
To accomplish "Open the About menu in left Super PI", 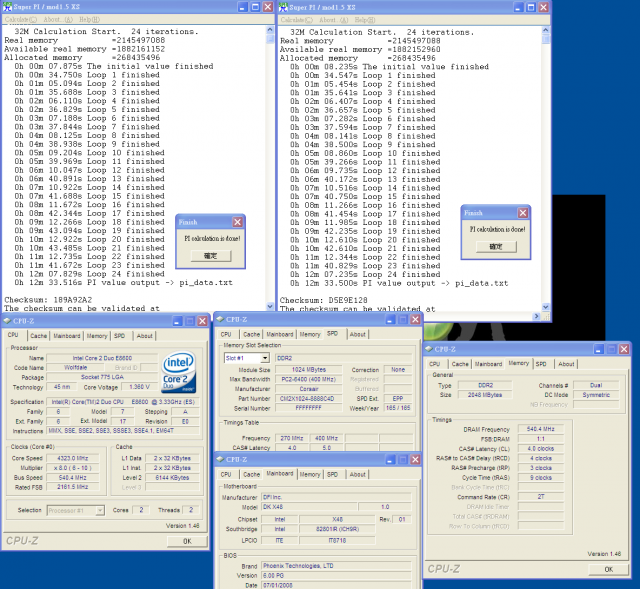I will pos(58,19).
